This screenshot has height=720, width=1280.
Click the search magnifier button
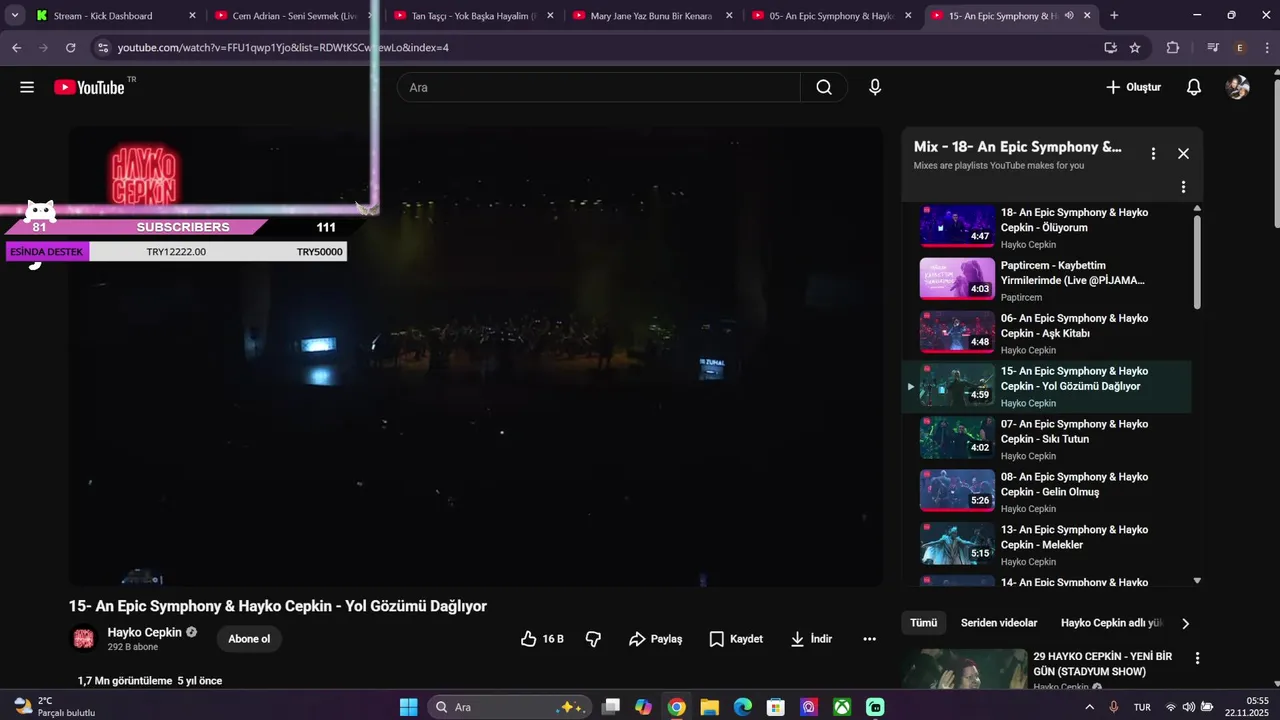click(x=824, y=87)
